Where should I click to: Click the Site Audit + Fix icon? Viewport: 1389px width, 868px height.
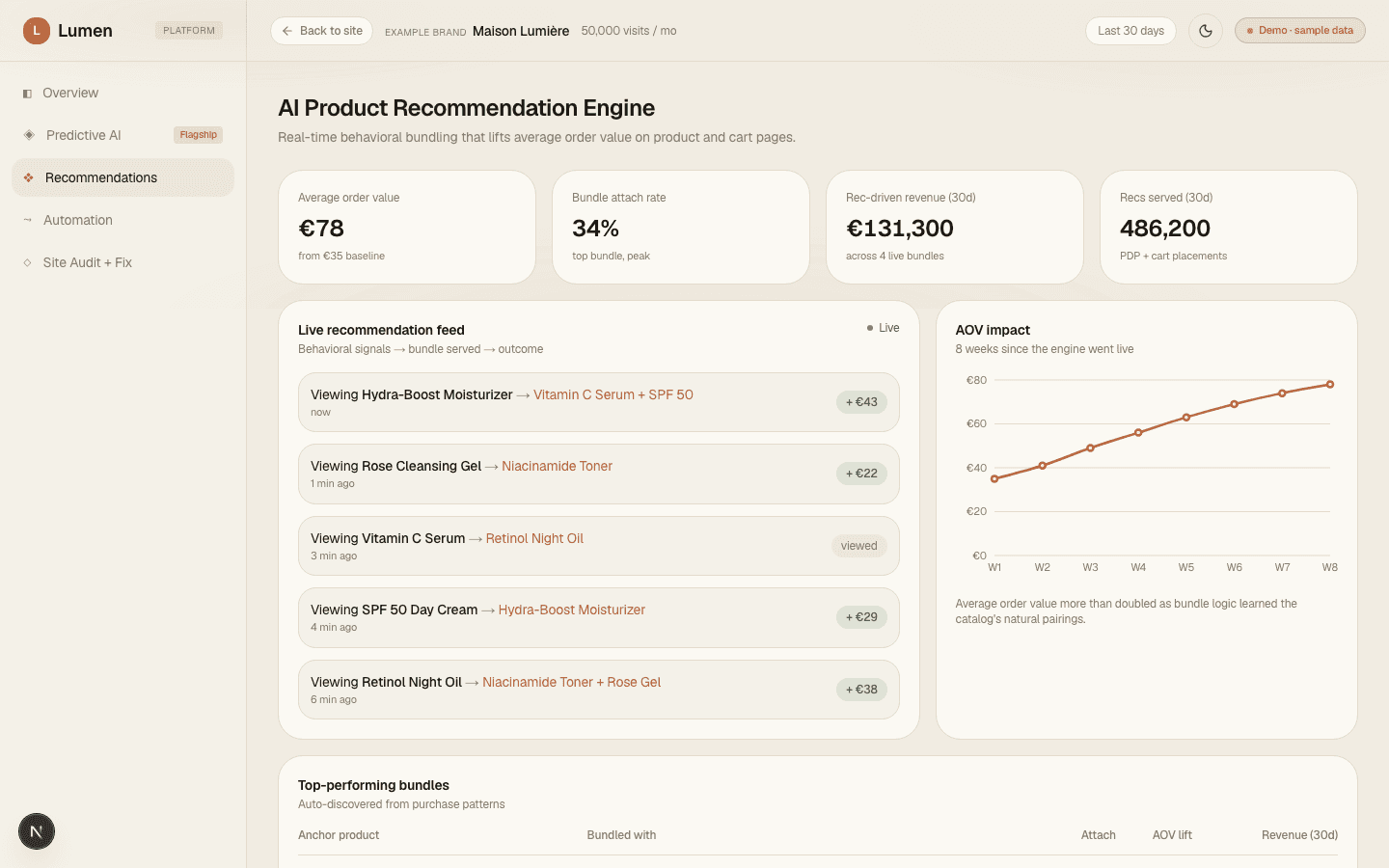(28, 262)
